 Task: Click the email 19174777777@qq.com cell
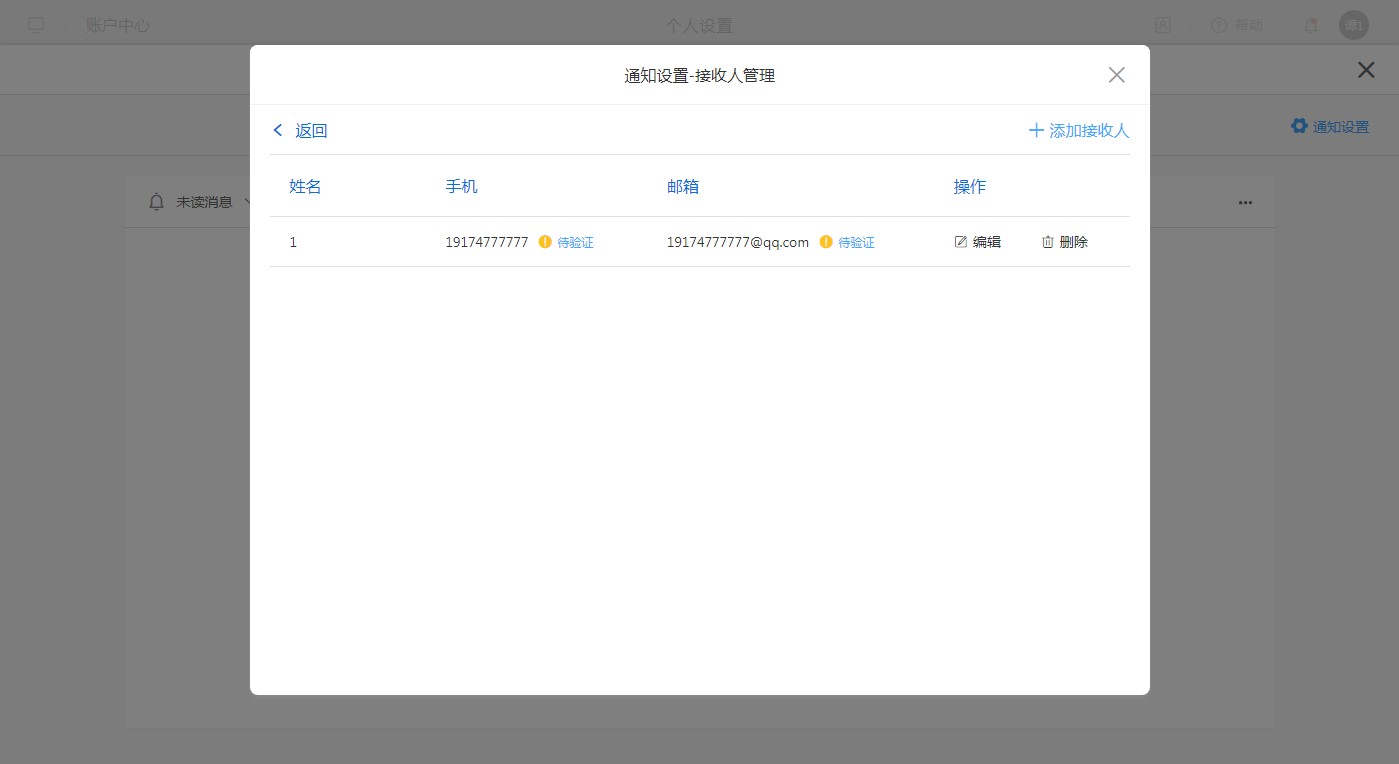click(x=737, y=242)
